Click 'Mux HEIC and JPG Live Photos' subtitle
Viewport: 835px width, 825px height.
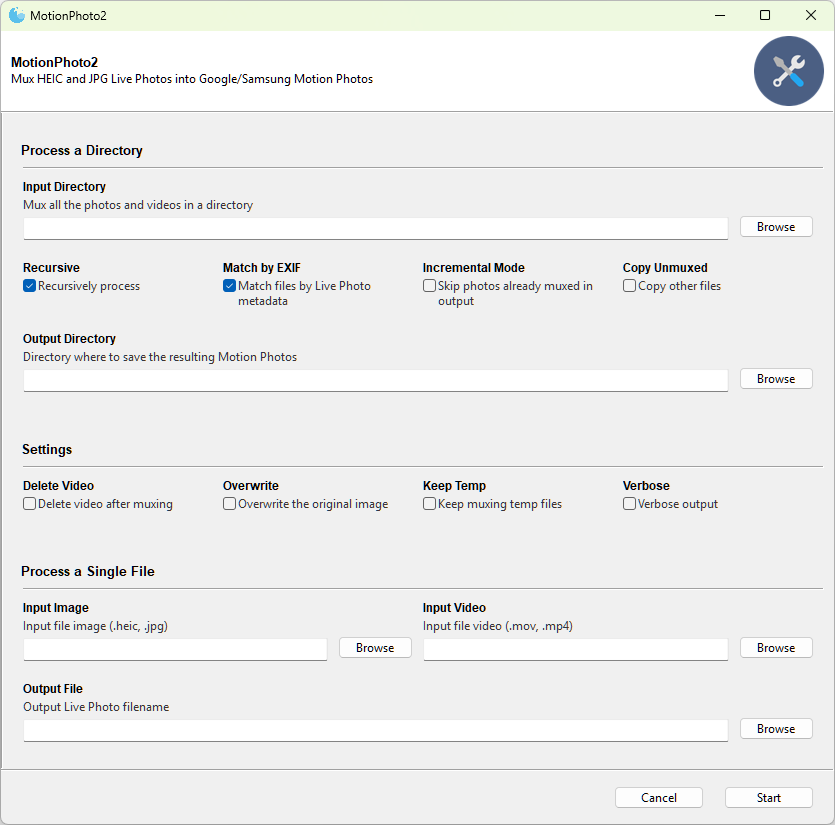192,79
